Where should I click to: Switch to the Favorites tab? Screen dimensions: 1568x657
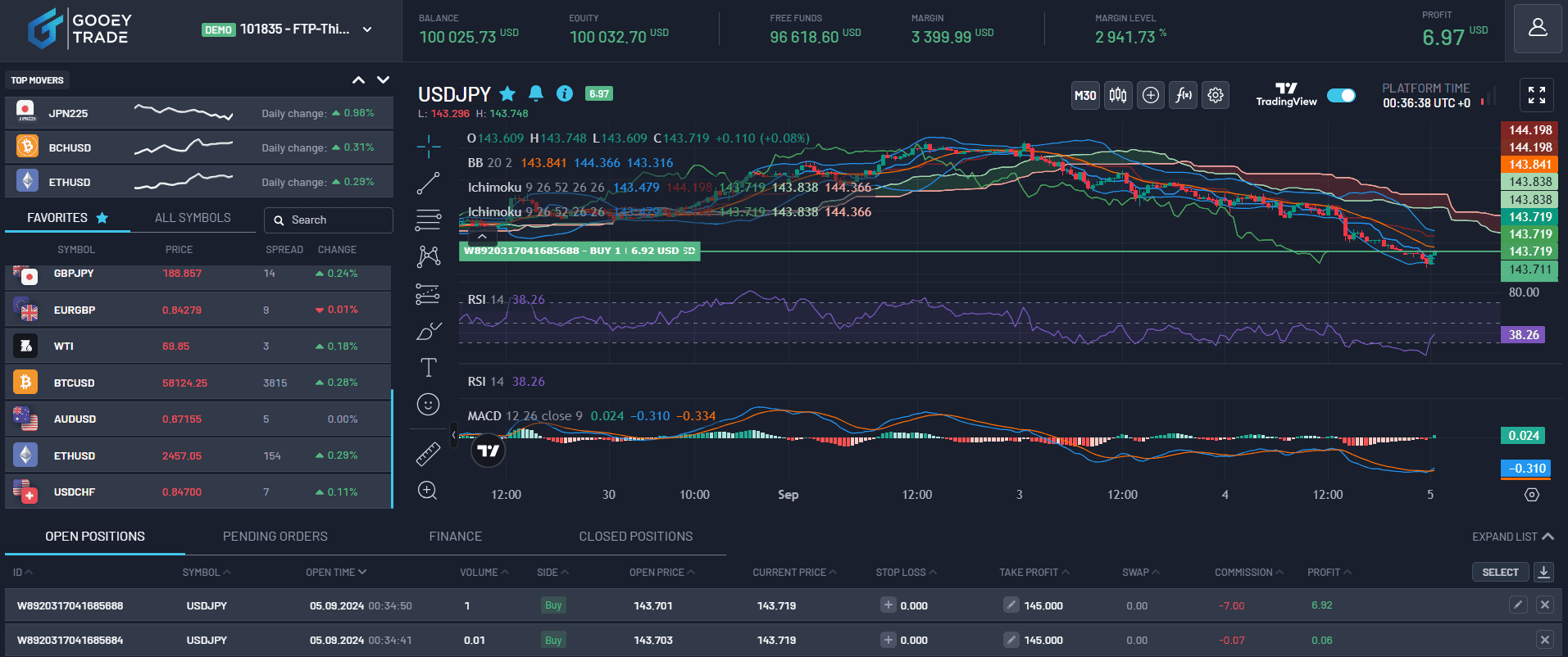(67, 218)
